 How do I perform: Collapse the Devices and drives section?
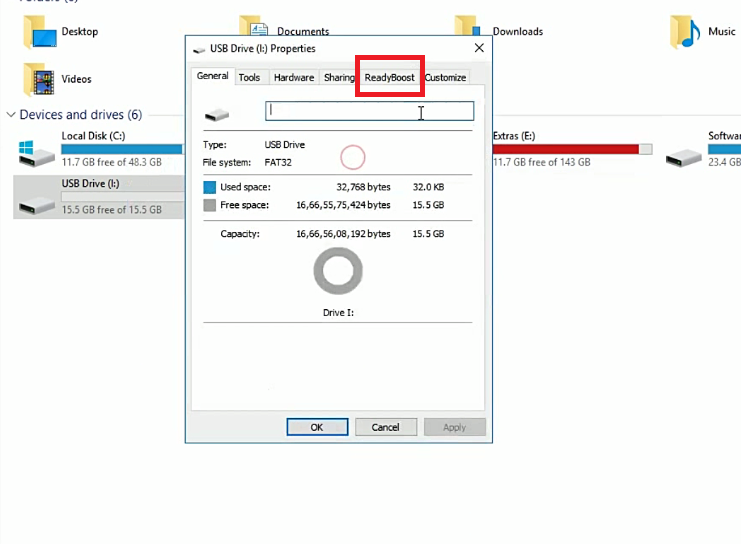tap(11, 114)
